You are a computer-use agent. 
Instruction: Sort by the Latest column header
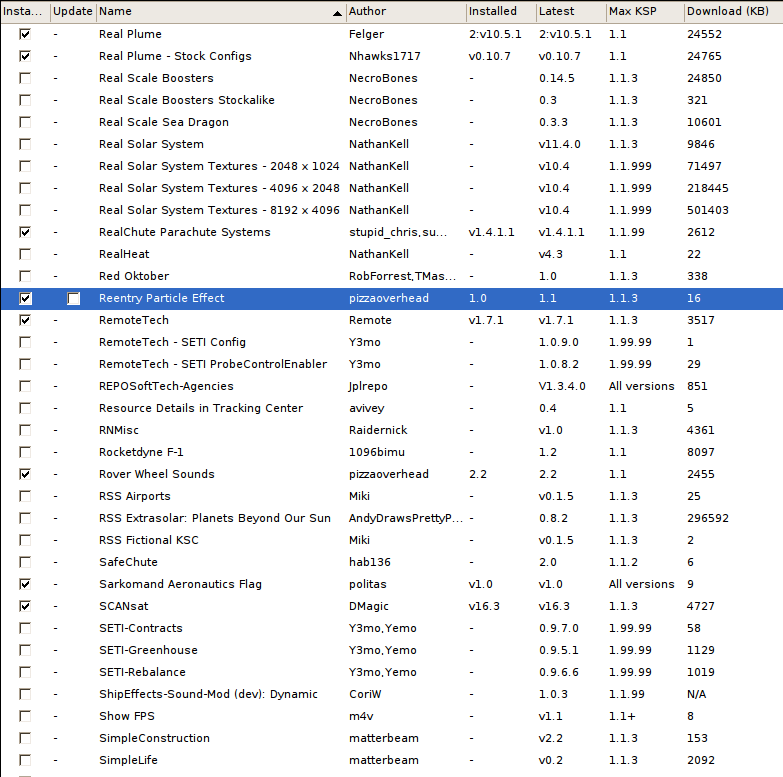pos(571,11)
